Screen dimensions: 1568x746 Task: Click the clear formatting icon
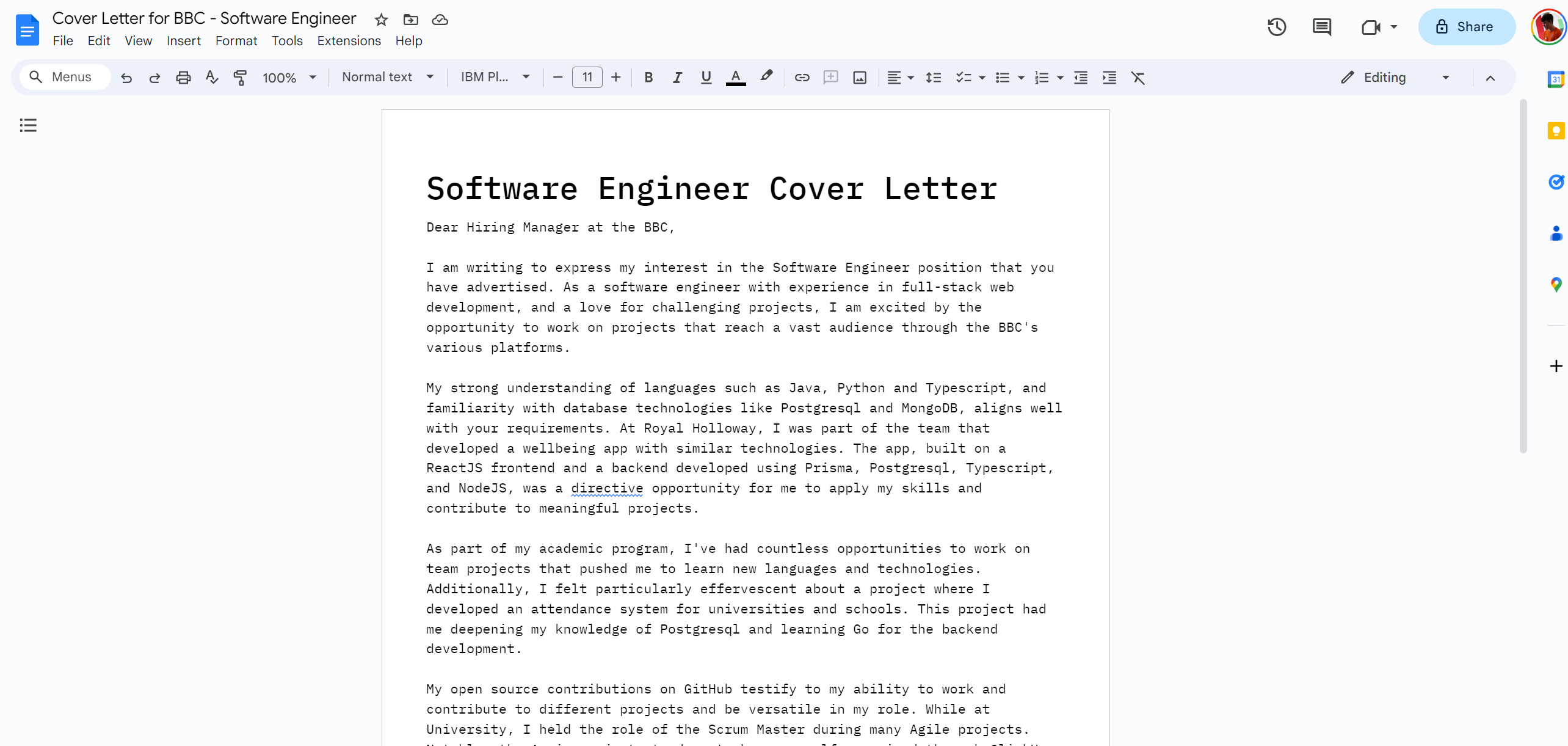1138,78
